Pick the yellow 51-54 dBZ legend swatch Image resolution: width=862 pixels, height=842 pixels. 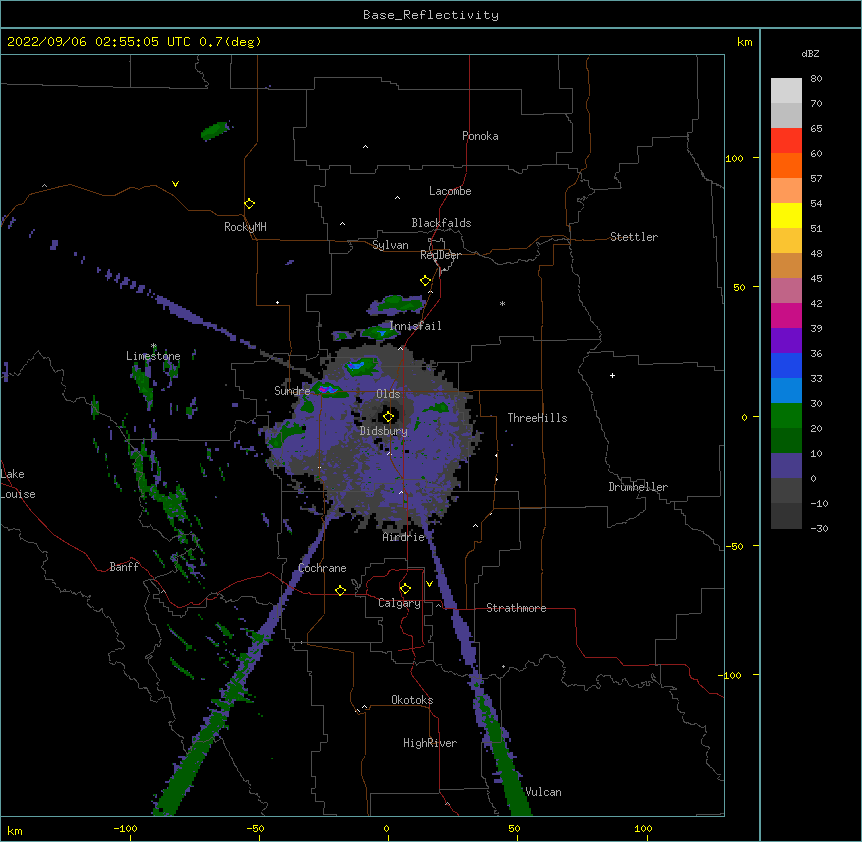coord(786,215)
